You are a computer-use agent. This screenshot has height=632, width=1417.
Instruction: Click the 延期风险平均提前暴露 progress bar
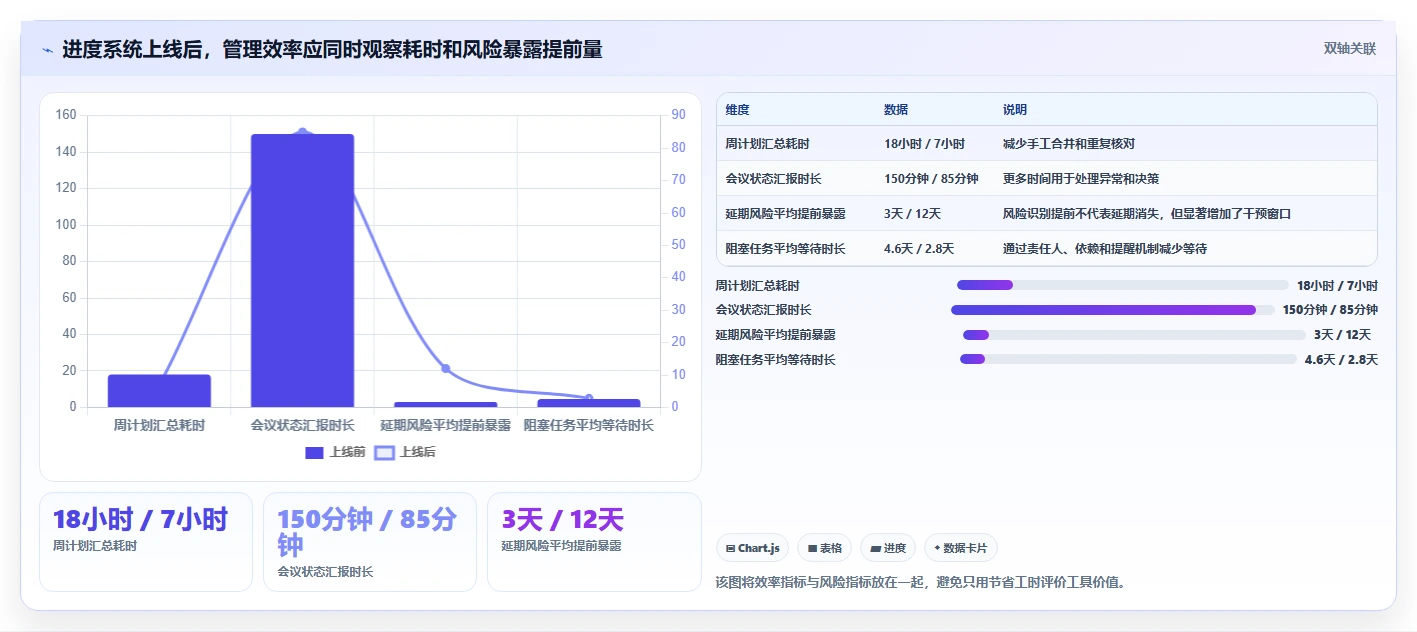[x=1134, y=335]
